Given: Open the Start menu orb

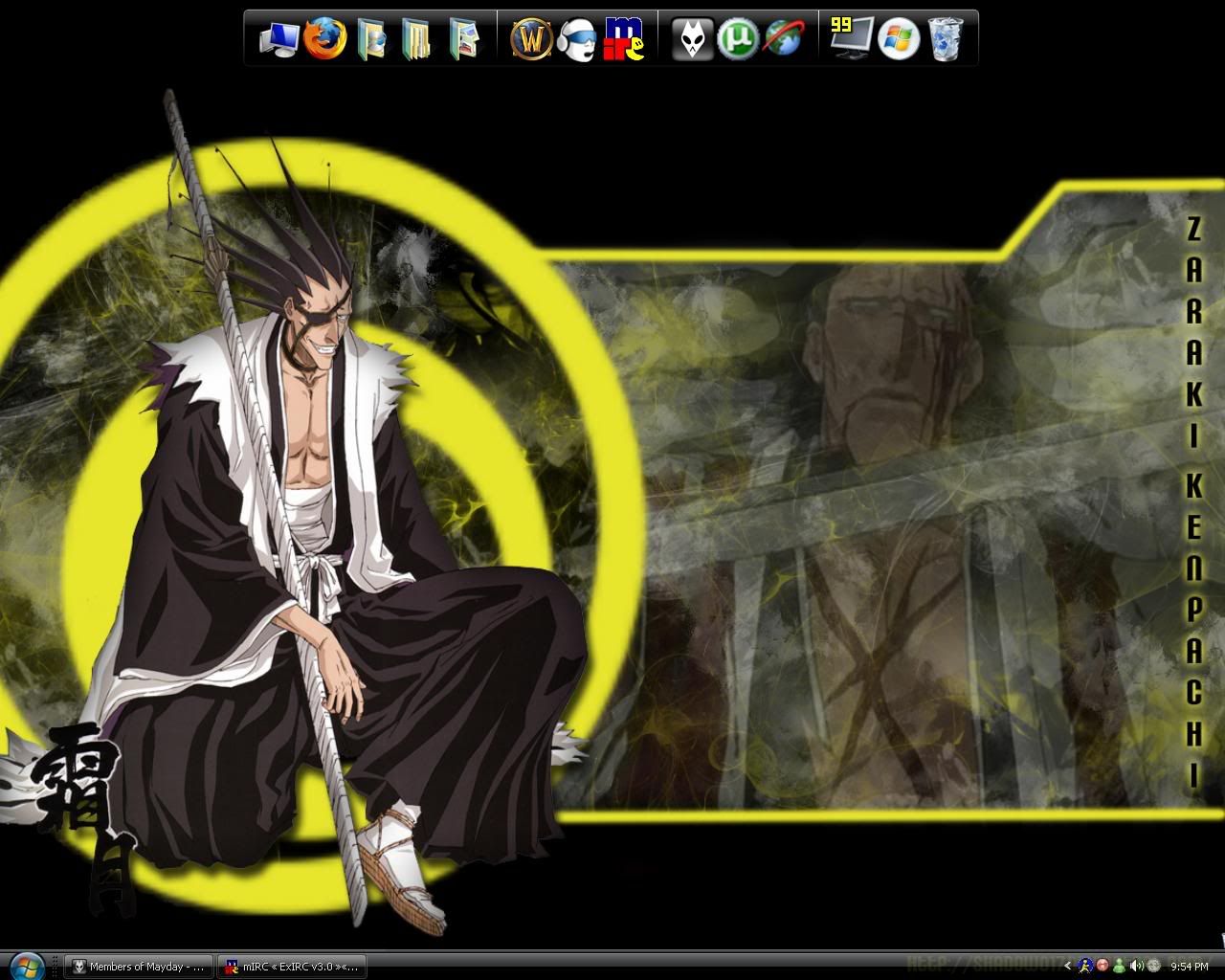Looking at the screenshot, I should pos(26,965).
